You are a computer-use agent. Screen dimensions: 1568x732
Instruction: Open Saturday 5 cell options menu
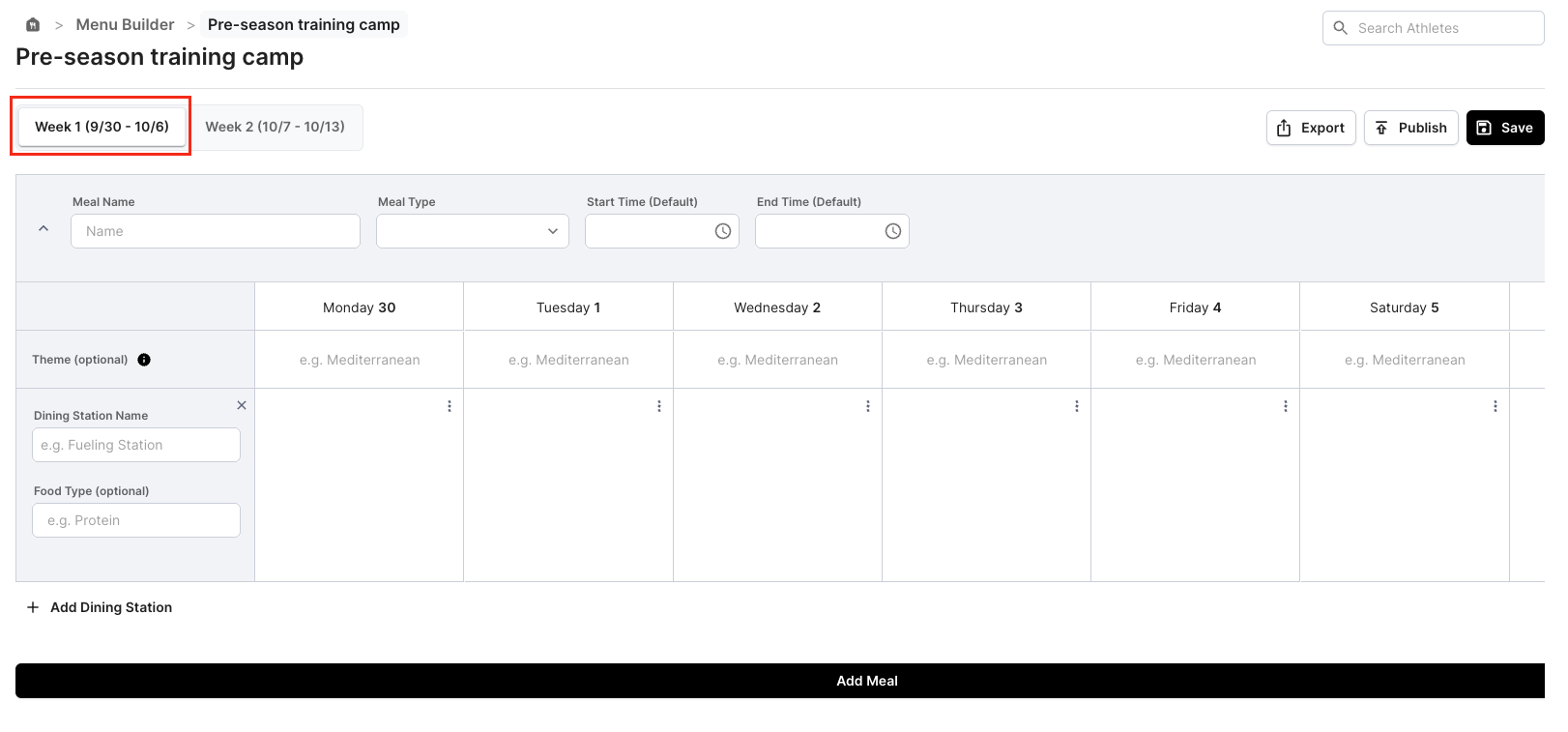point(1495,406)
